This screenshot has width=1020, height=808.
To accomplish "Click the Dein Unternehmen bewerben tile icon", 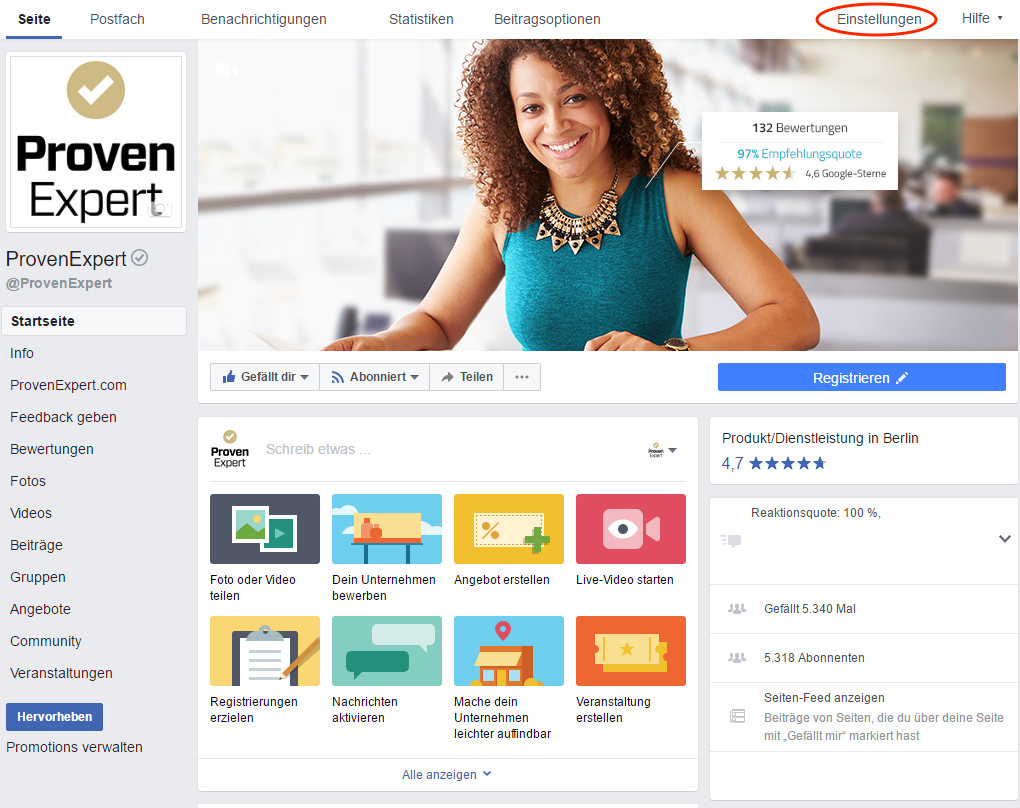I will 386,528.
